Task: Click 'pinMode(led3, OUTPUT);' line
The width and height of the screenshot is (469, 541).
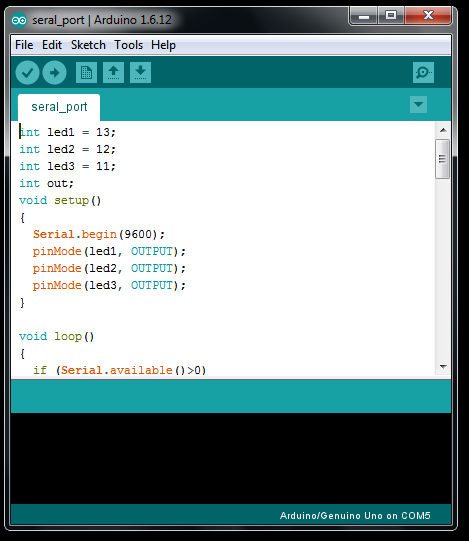Action: coord(109,285)
